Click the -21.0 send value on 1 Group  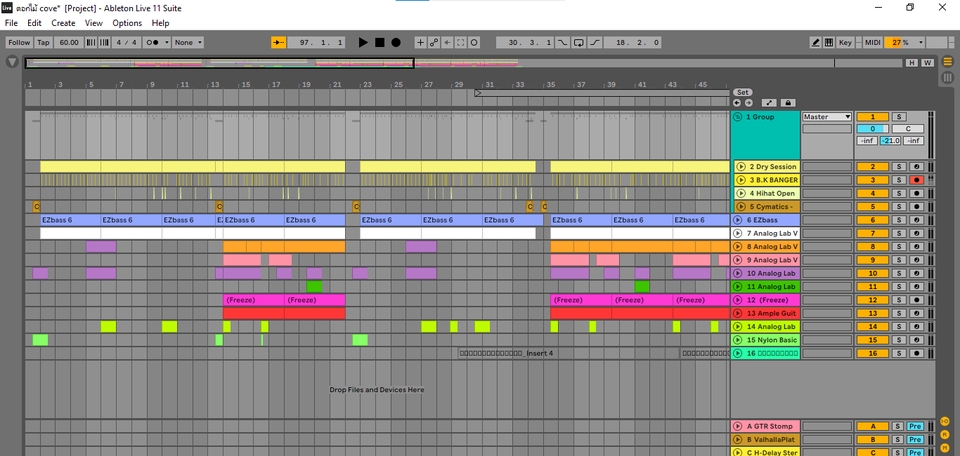point(890,141)
